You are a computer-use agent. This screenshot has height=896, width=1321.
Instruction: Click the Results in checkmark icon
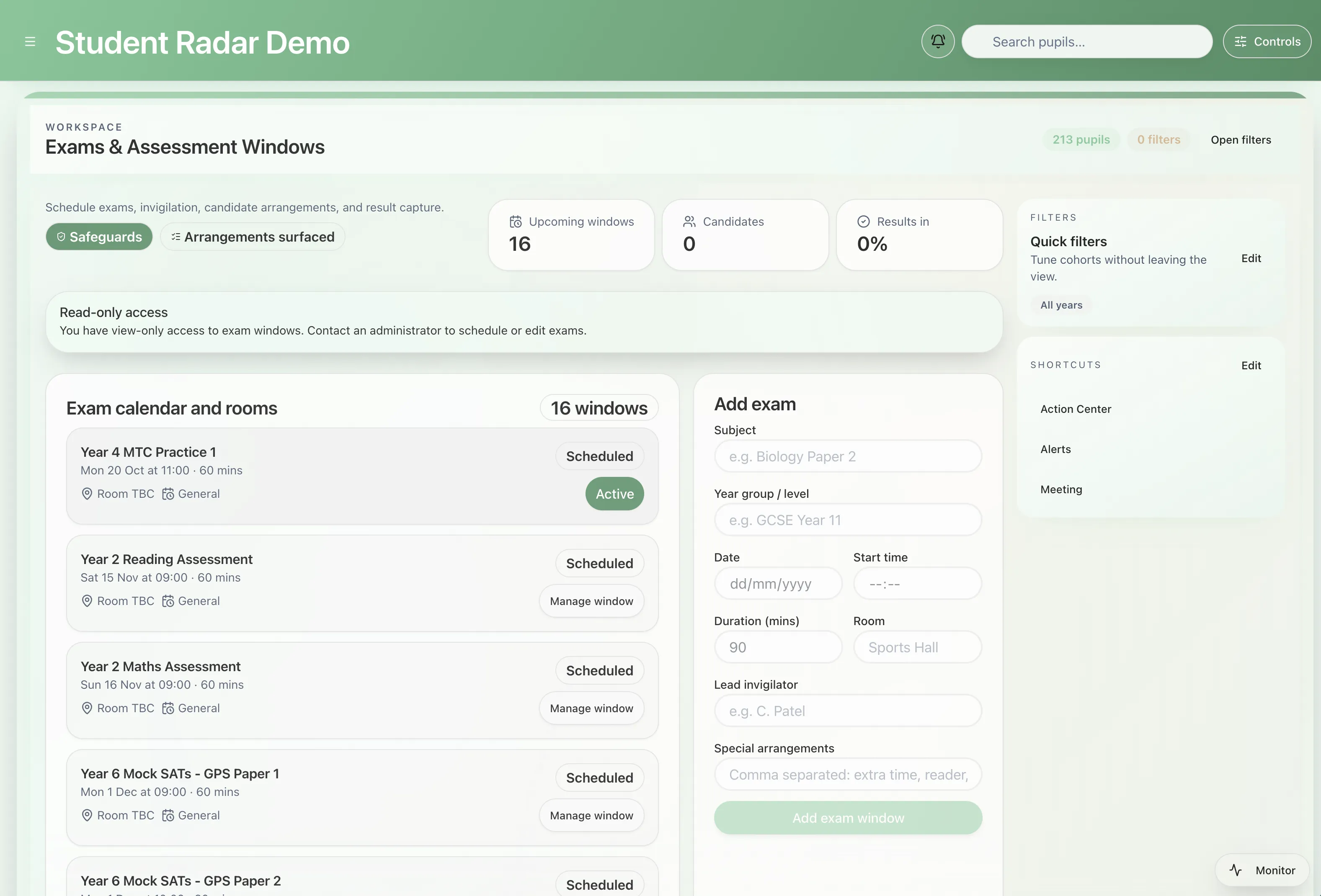[863, 221]
